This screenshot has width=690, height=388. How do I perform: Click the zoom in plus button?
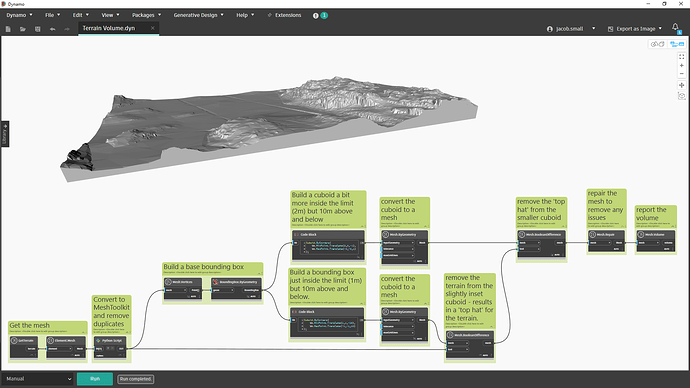tap(682, 66)
